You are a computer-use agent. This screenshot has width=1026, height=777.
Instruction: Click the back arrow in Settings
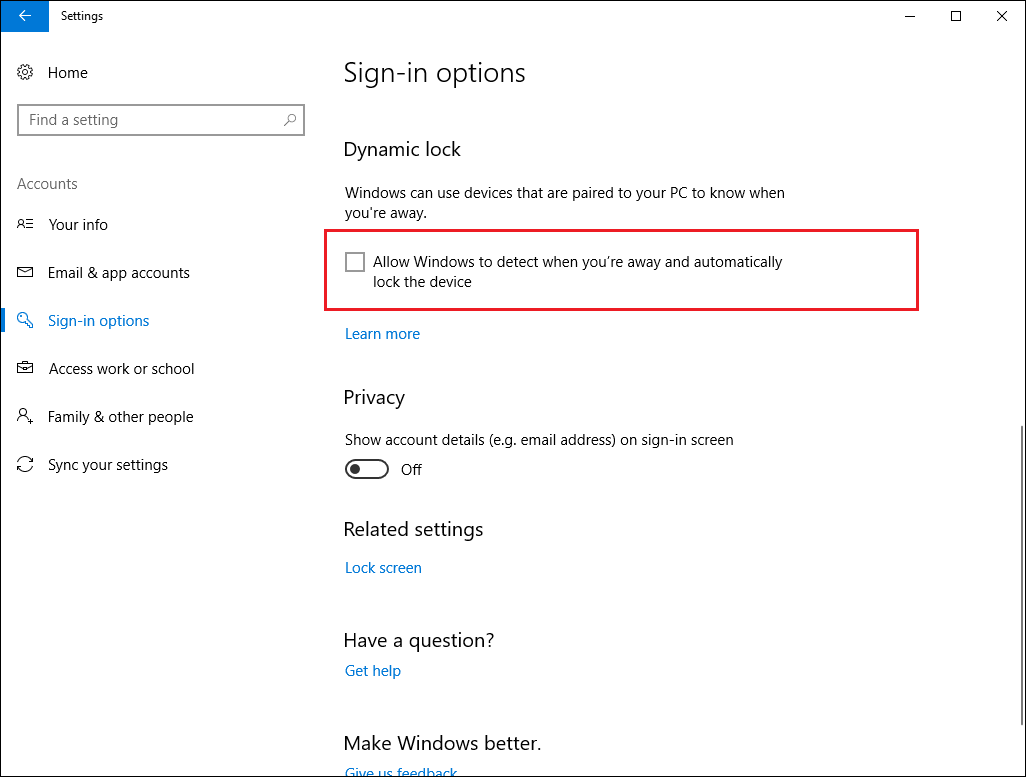(24, 16)
